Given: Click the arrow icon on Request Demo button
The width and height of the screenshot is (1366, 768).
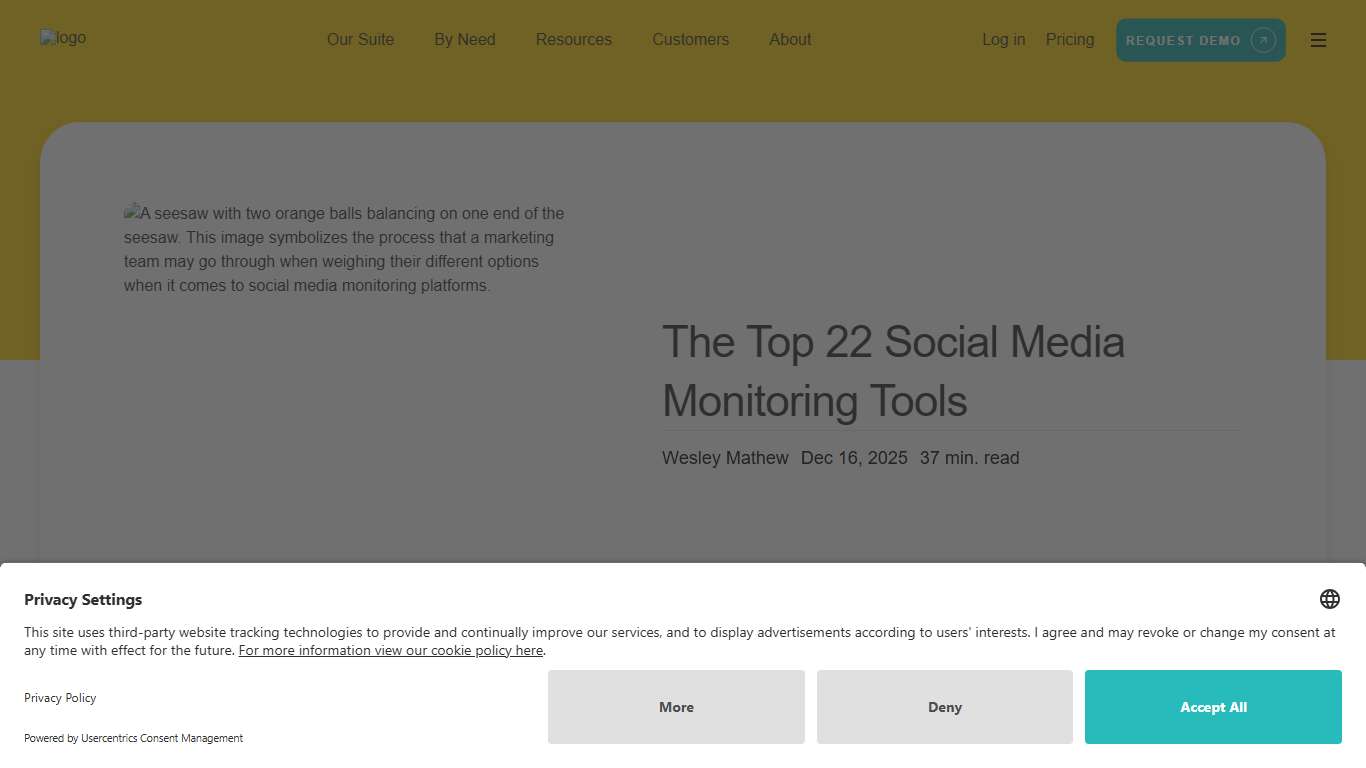Looking at the screenshot, I should pos(1261,40).
